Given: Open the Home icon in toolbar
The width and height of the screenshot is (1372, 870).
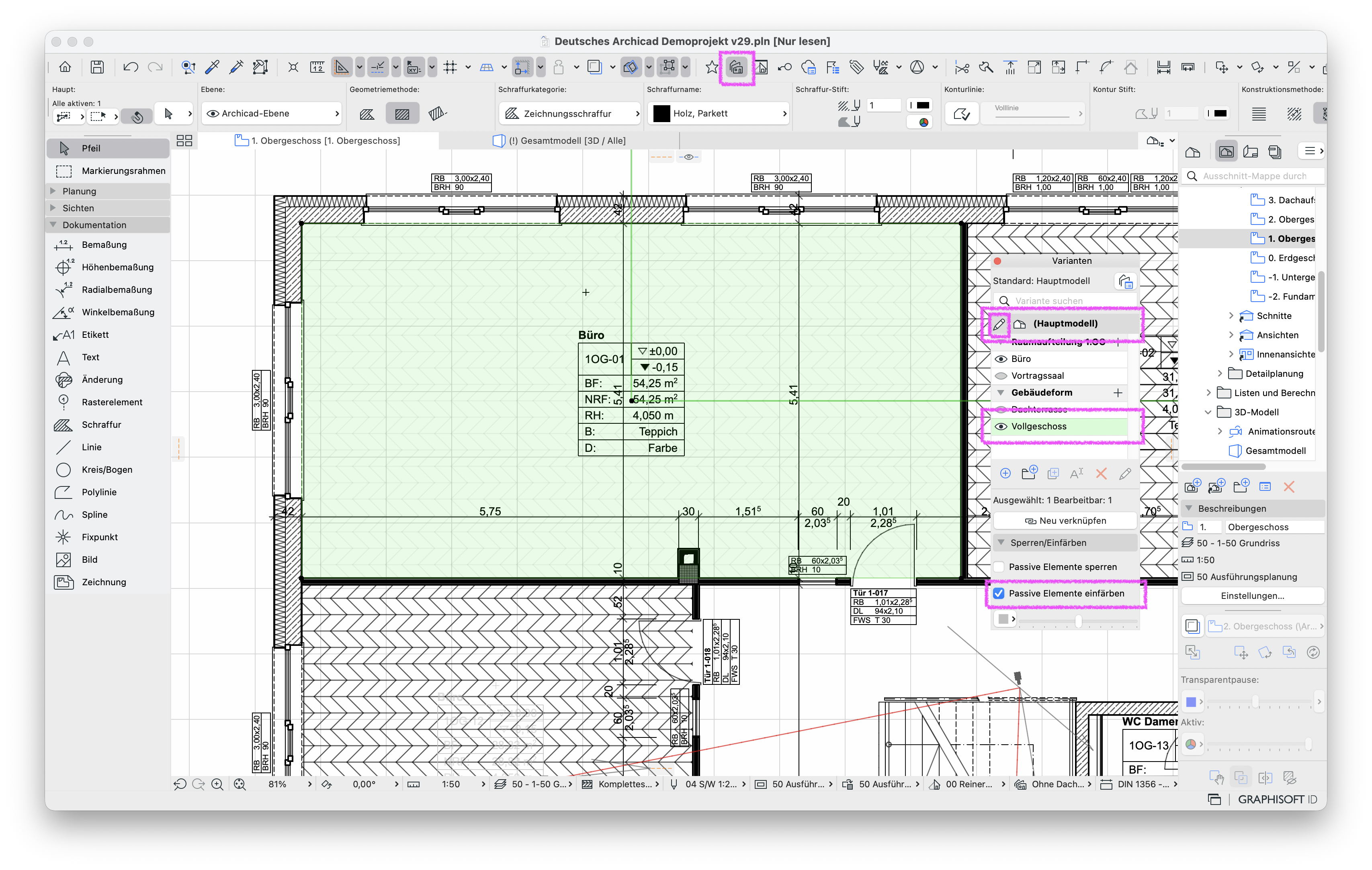Looking at the screenshot, I should pos(65,67).
